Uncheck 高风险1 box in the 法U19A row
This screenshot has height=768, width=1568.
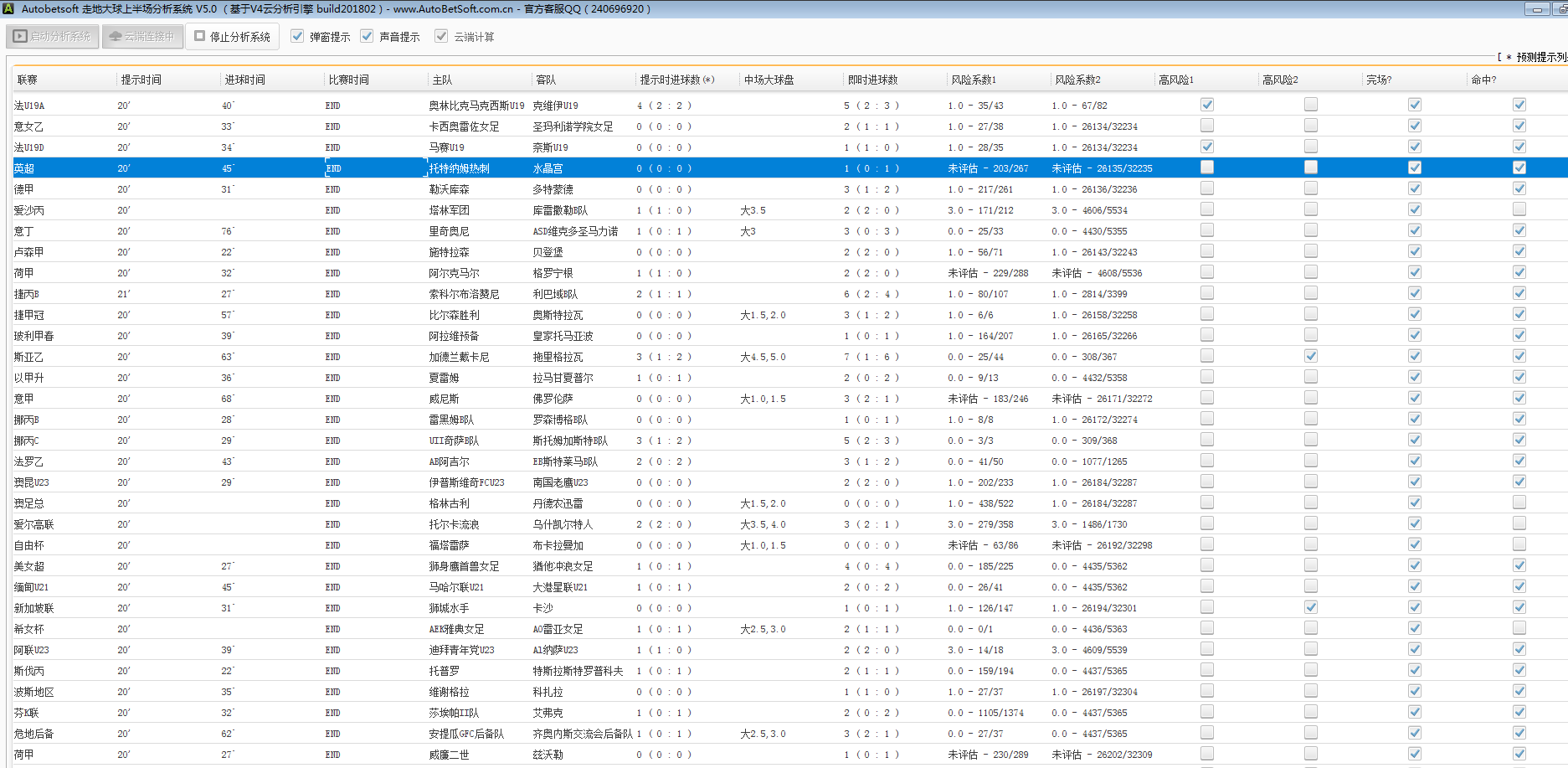click(1206, 105)
